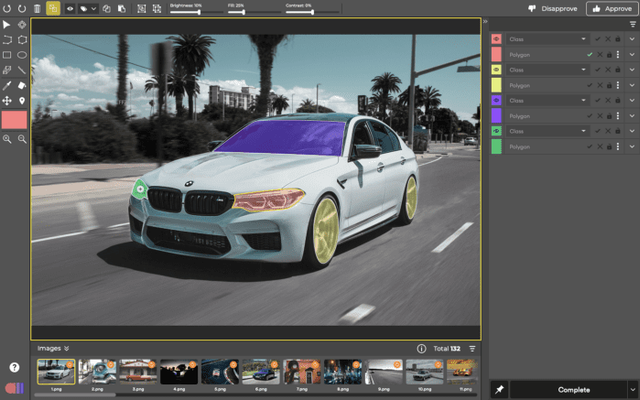Open the annotations panel filter icon
The height and width of the screenshot is (400, 640).
click(633, 24)
